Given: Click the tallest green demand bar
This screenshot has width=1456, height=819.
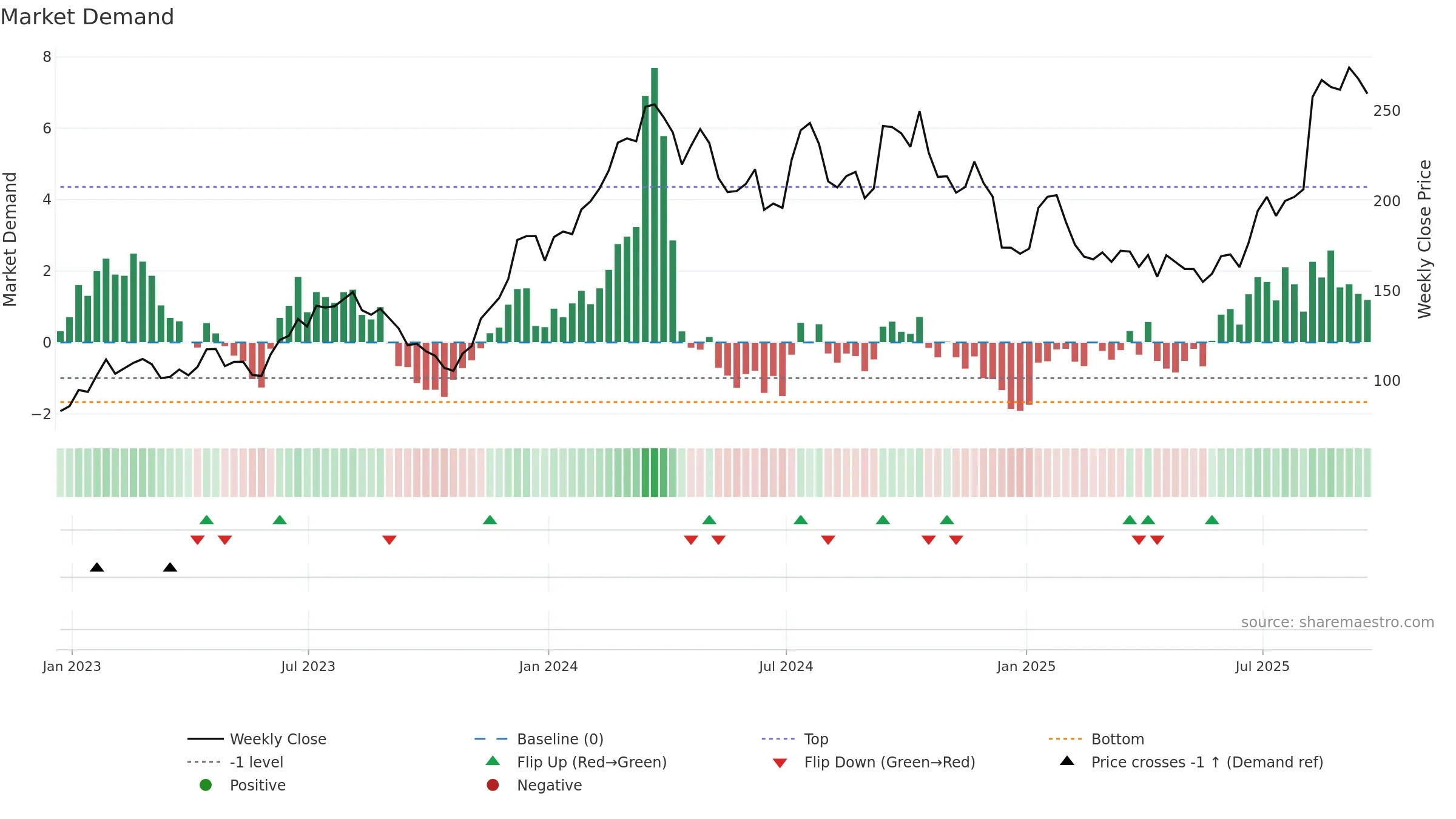Looking at the screenshot, I should coord(655,205).
